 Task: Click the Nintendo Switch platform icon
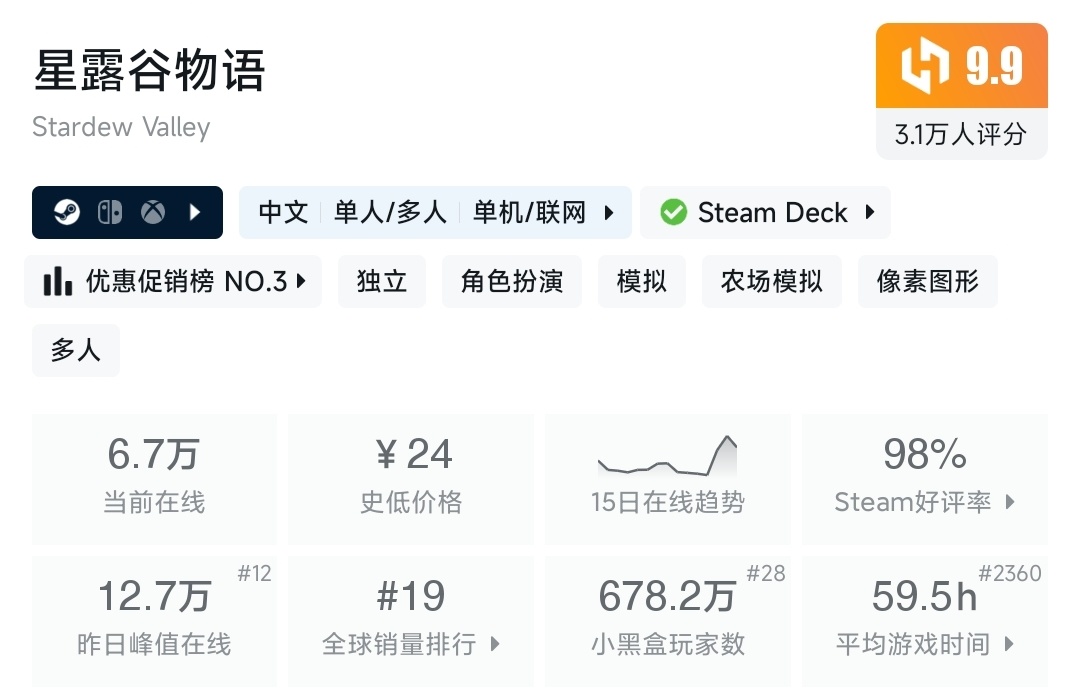pyautogui.click(x=110, y=212)
